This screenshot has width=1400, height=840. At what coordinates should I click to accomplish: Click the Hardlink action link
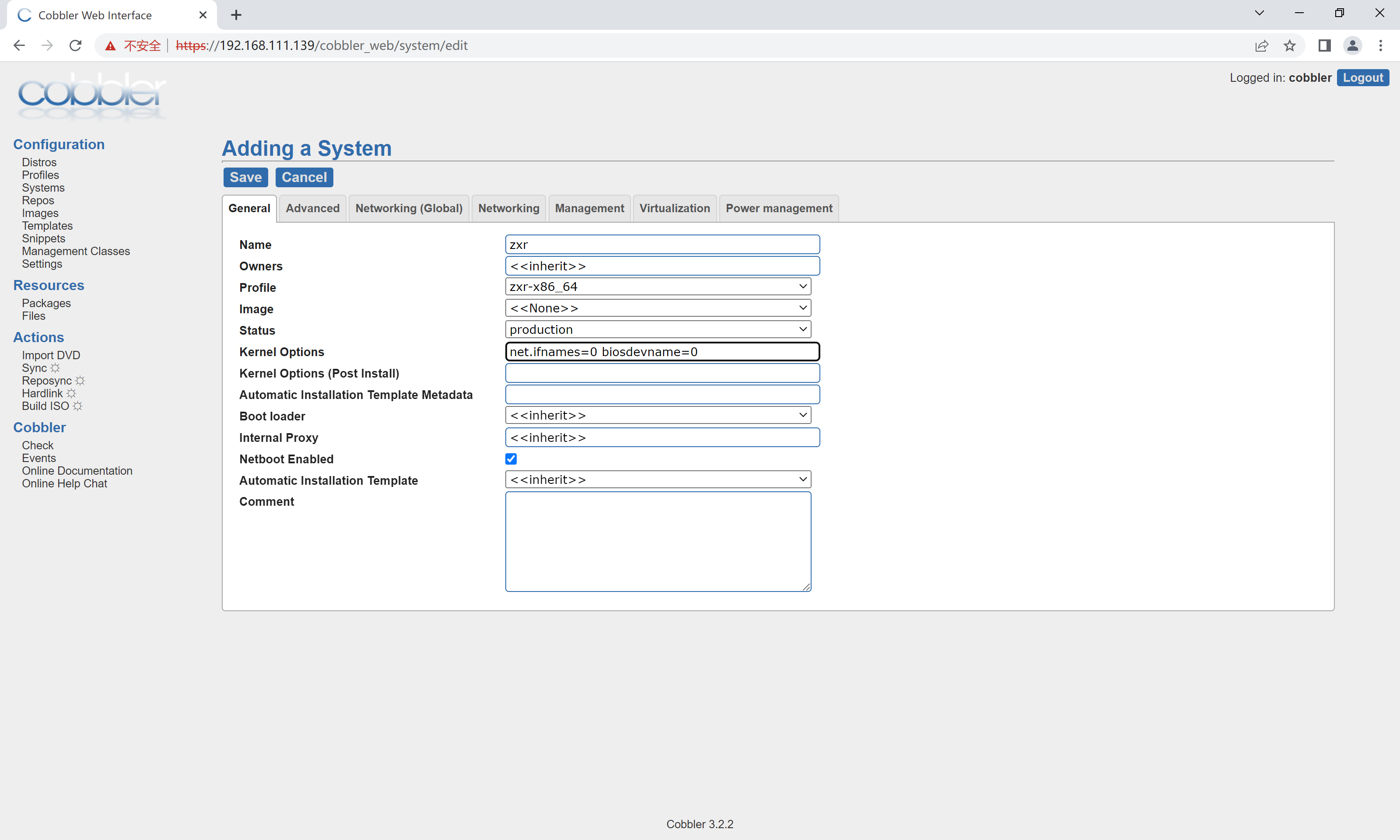42,393
